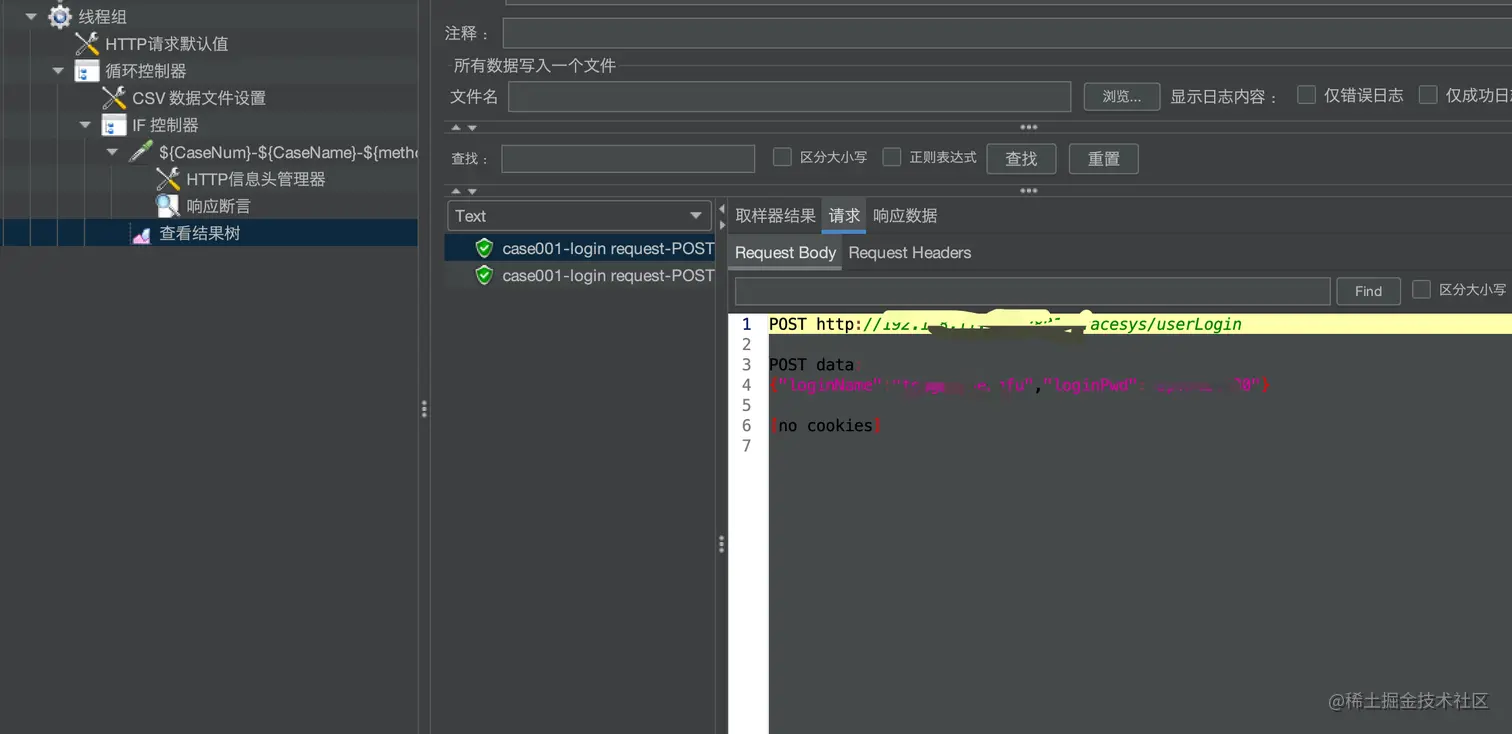Screen dimensions: 1512x734
Task: Switch to the Request Headers sub-tab
Action: (x=910, y=253)
